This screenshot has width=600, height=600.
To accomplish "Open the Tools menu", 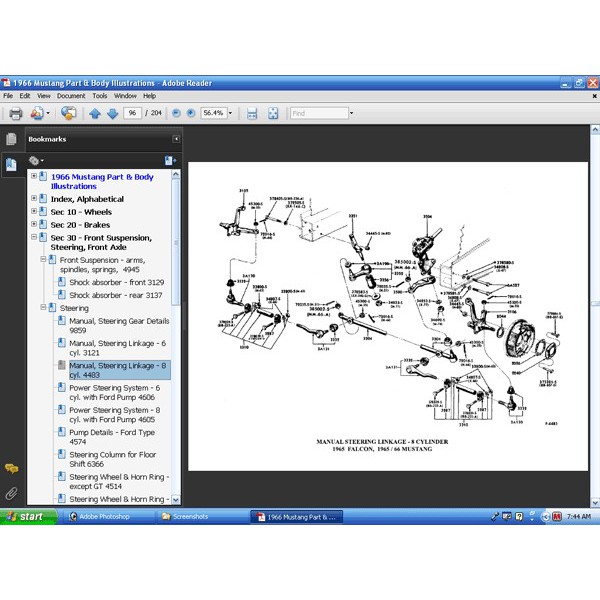I will coord(100,96).
